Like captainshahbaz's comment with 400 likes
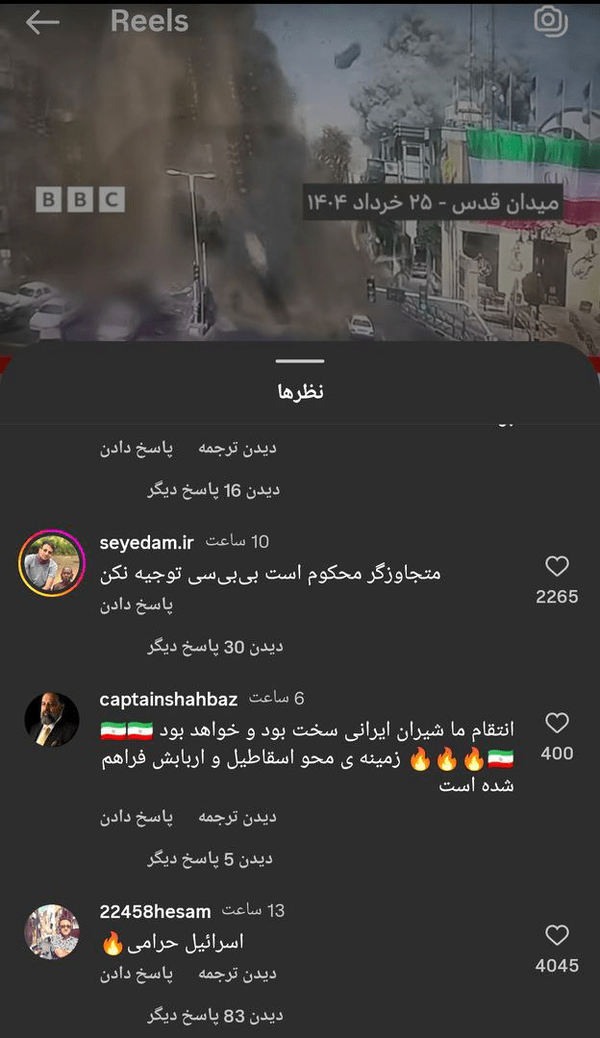 (x=557, y=723)
